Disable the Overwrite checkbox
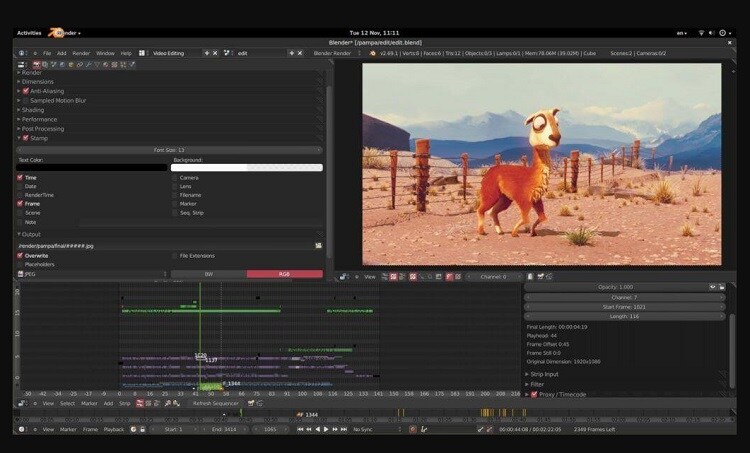Screen dimensions: 750x453 coord(20,255)
